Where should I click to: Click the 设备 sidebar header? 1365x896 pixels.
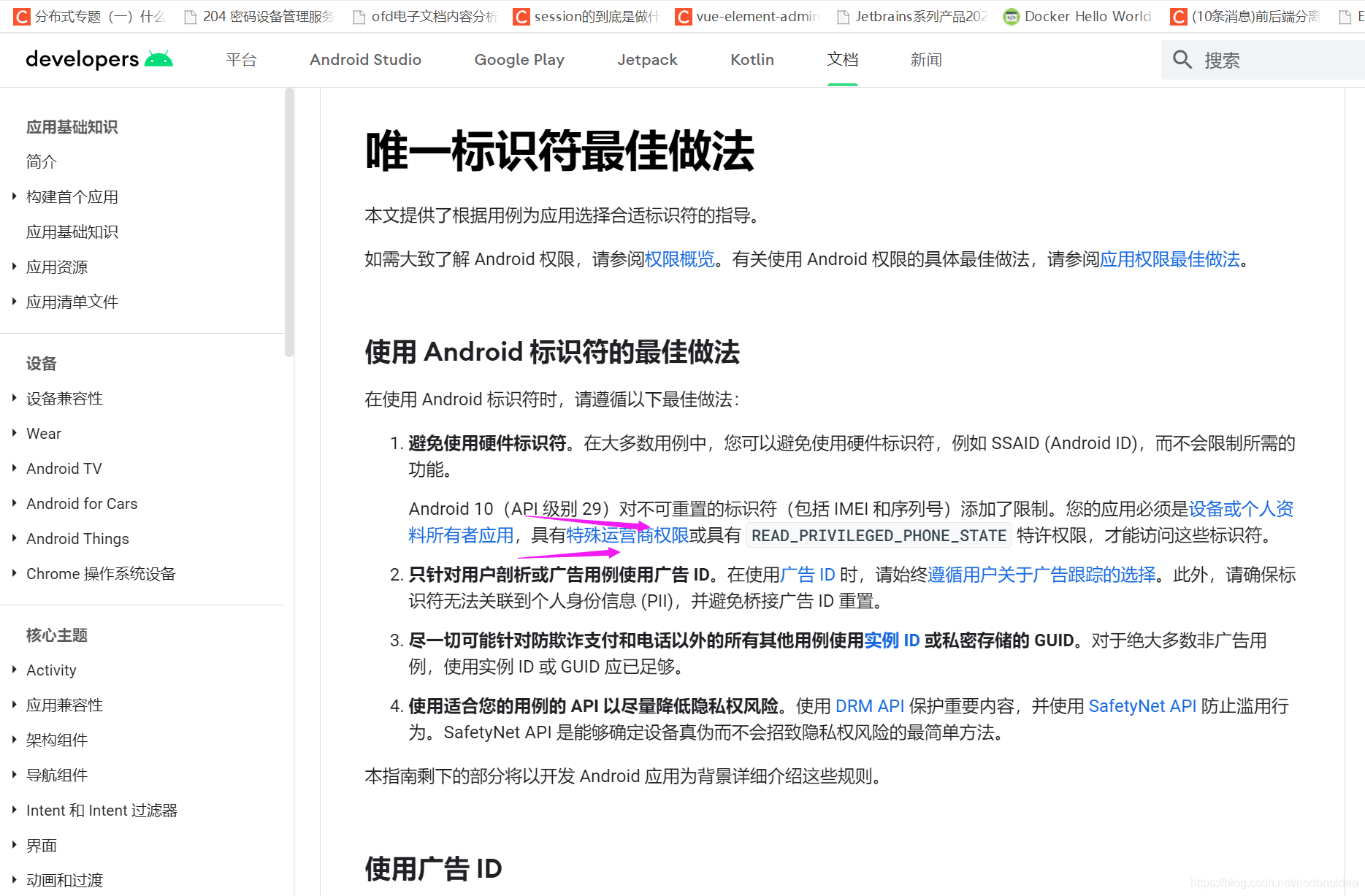tap(42, 364)
